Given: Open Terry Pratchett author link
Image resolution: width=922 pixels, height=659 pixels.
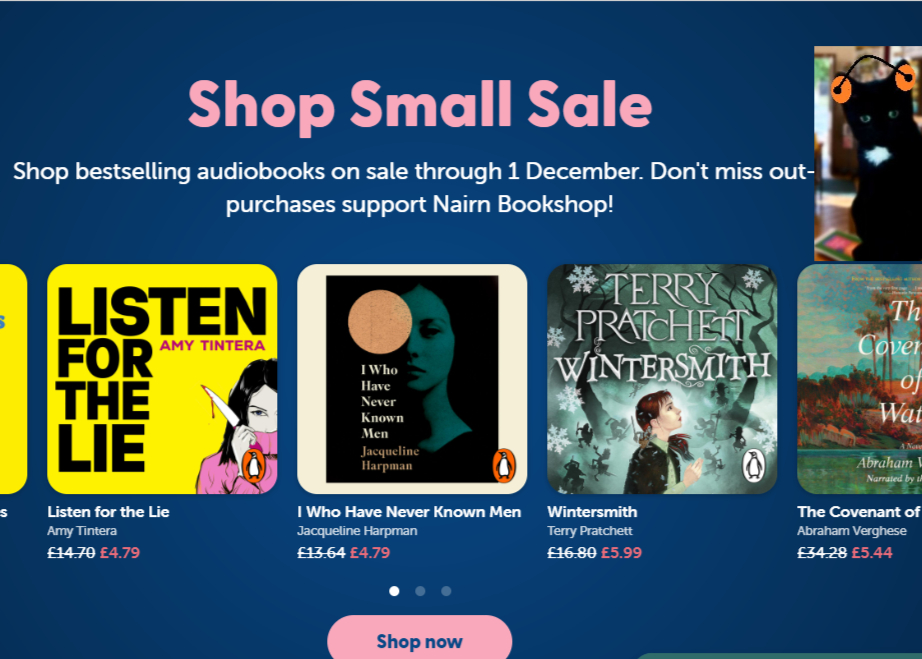Looking at the screenshot, I should point(590,531).
